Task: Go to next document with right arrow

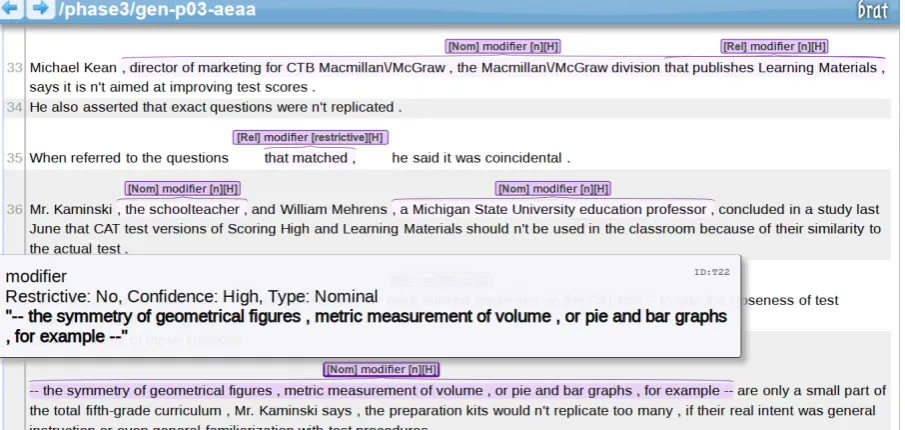Action: pos(40,9)
